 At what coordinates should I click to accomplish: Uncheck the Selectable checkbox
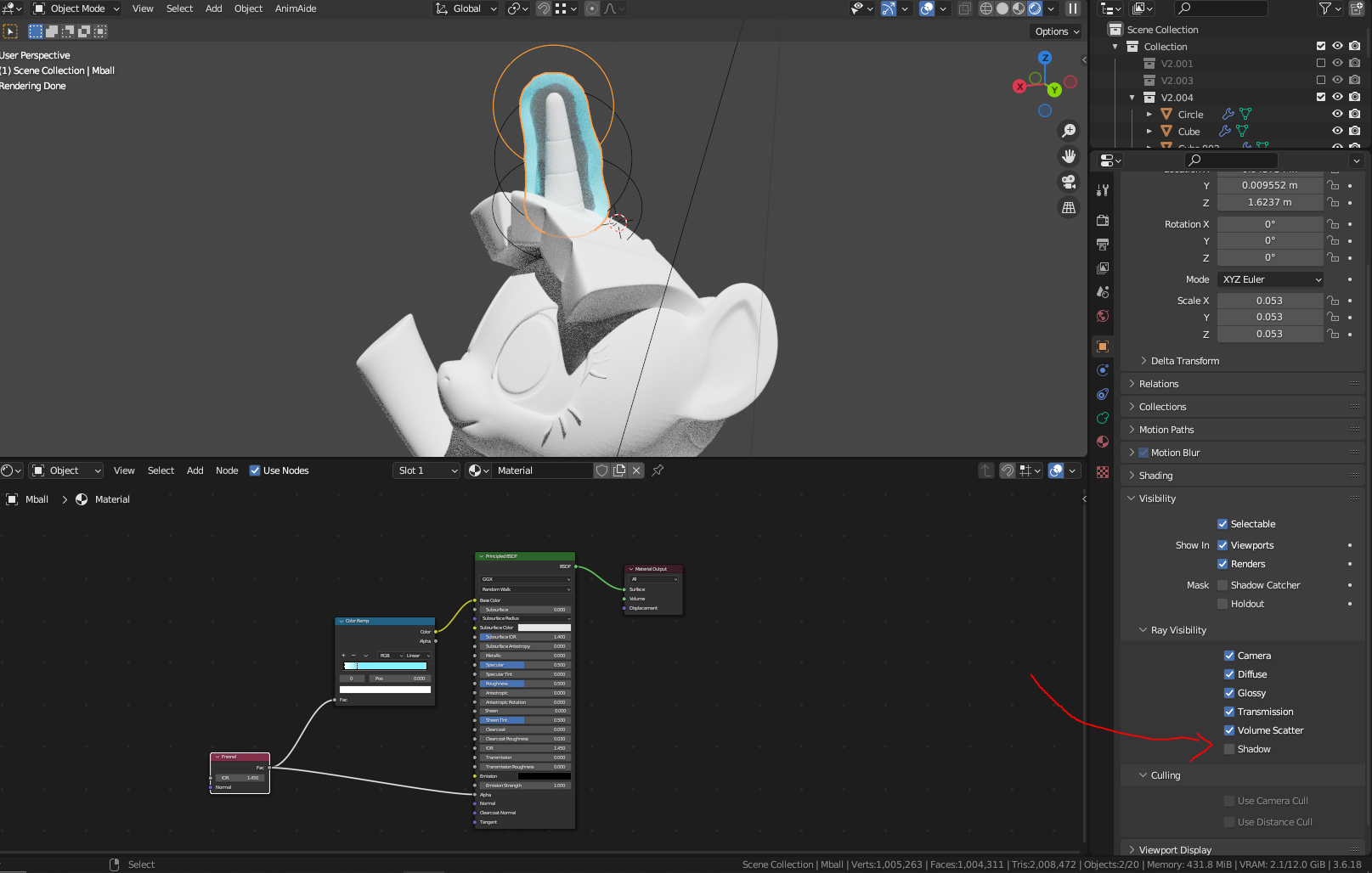coord(1222,524)
